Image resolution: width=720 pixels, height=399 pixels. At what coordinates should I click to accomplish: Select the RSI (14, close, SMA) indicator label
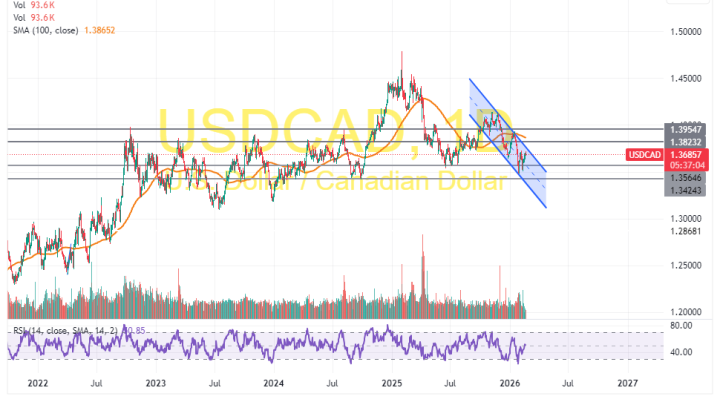(x=65, y=331)
